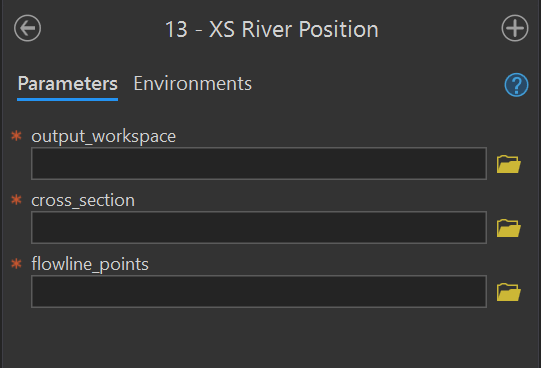The image size is (541, 368).
Task: Focus the flowline_points input field
Action: [259, 291]
